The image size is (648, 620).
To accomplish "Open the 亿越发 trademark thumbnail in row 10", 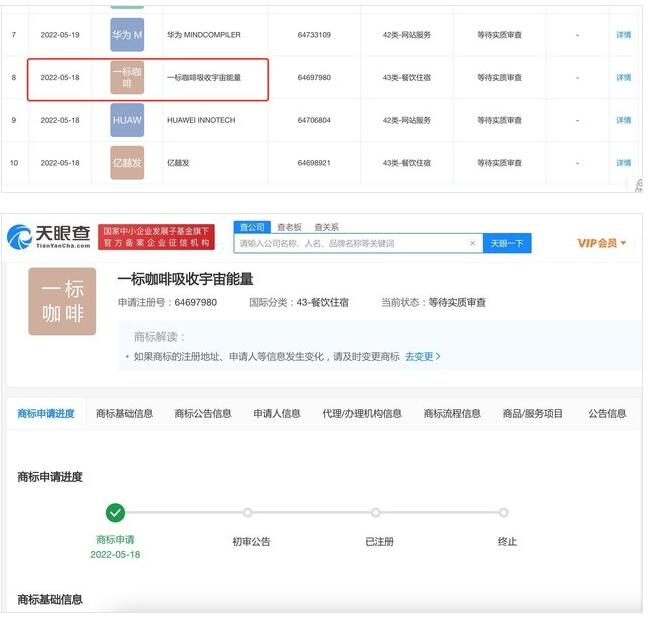I will 127,162.
